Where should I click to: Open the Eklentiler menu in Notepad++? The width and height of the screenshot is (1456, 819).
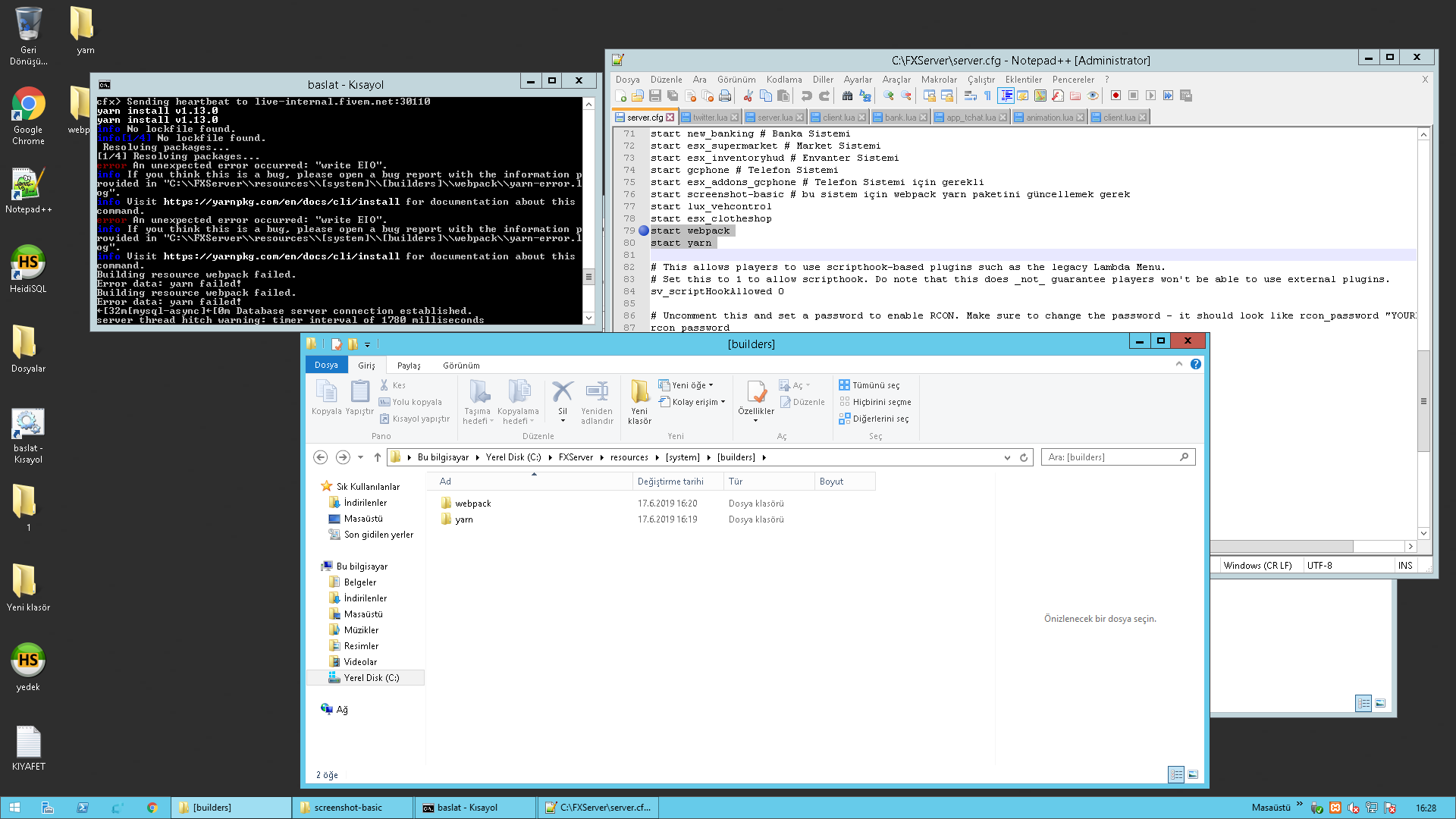[1024, 80]
